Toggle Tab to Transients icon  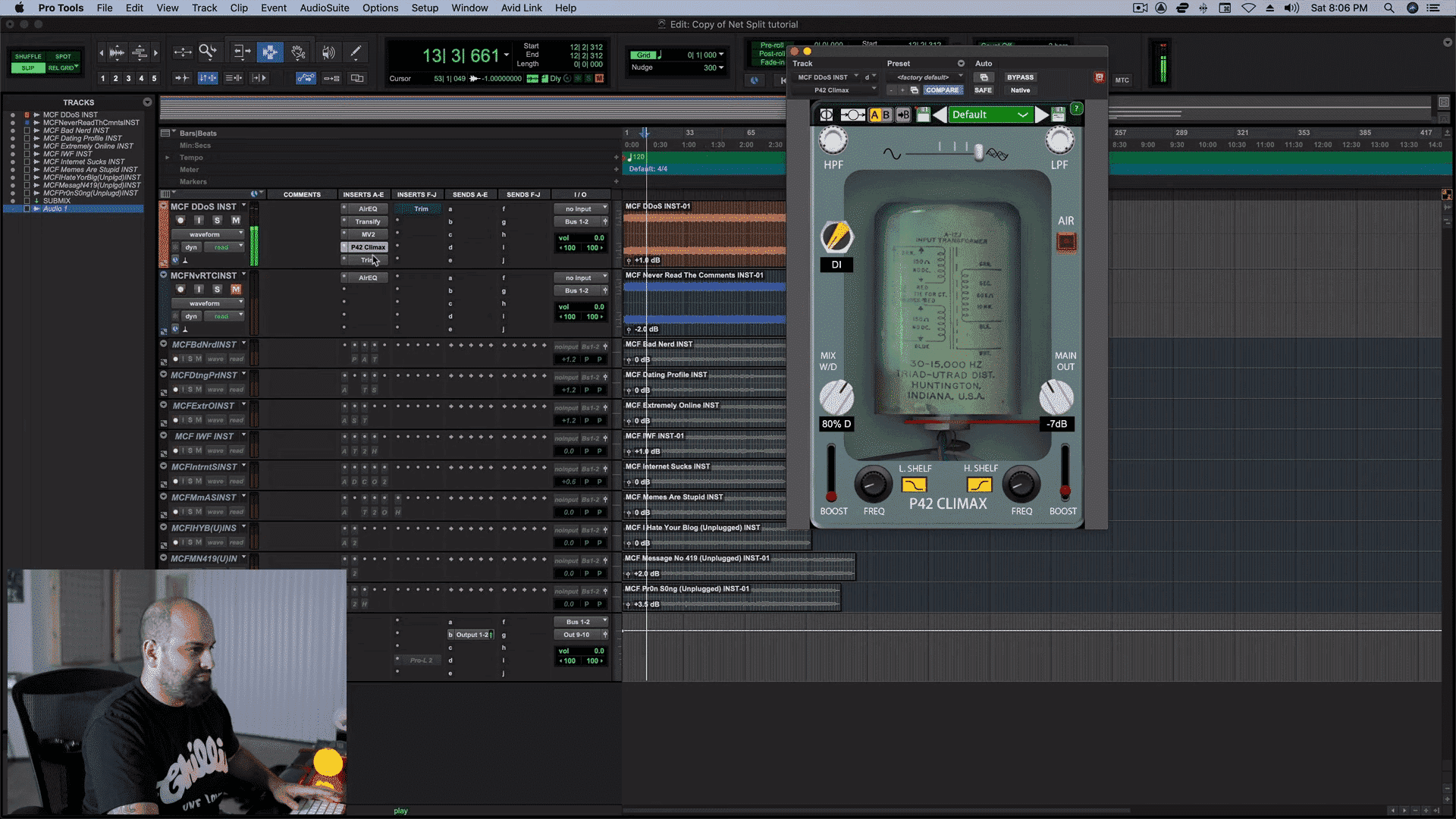click(182, 78)
